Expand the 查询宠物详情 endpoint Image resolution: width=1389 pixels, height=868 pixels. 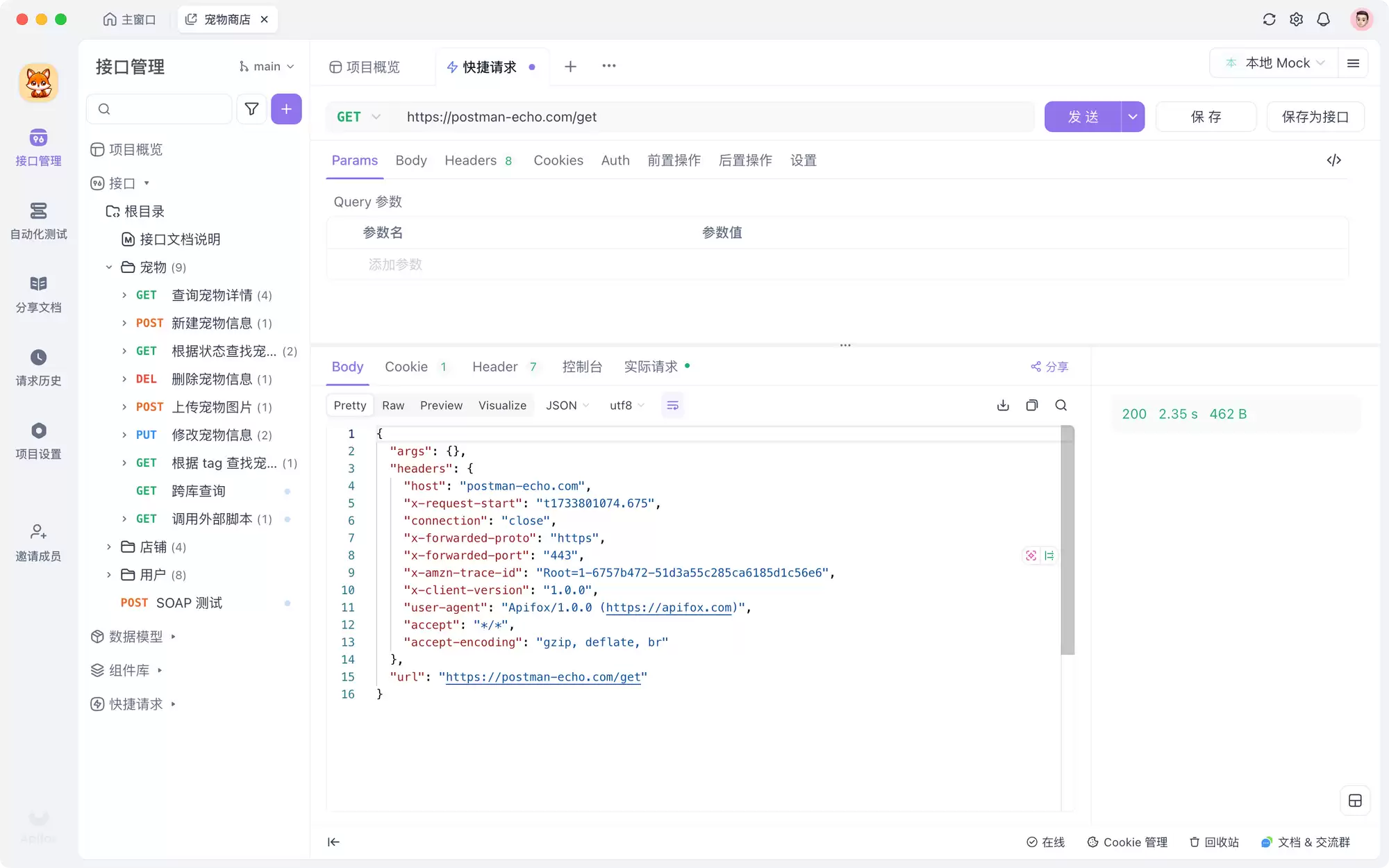[x=124, y=295]
